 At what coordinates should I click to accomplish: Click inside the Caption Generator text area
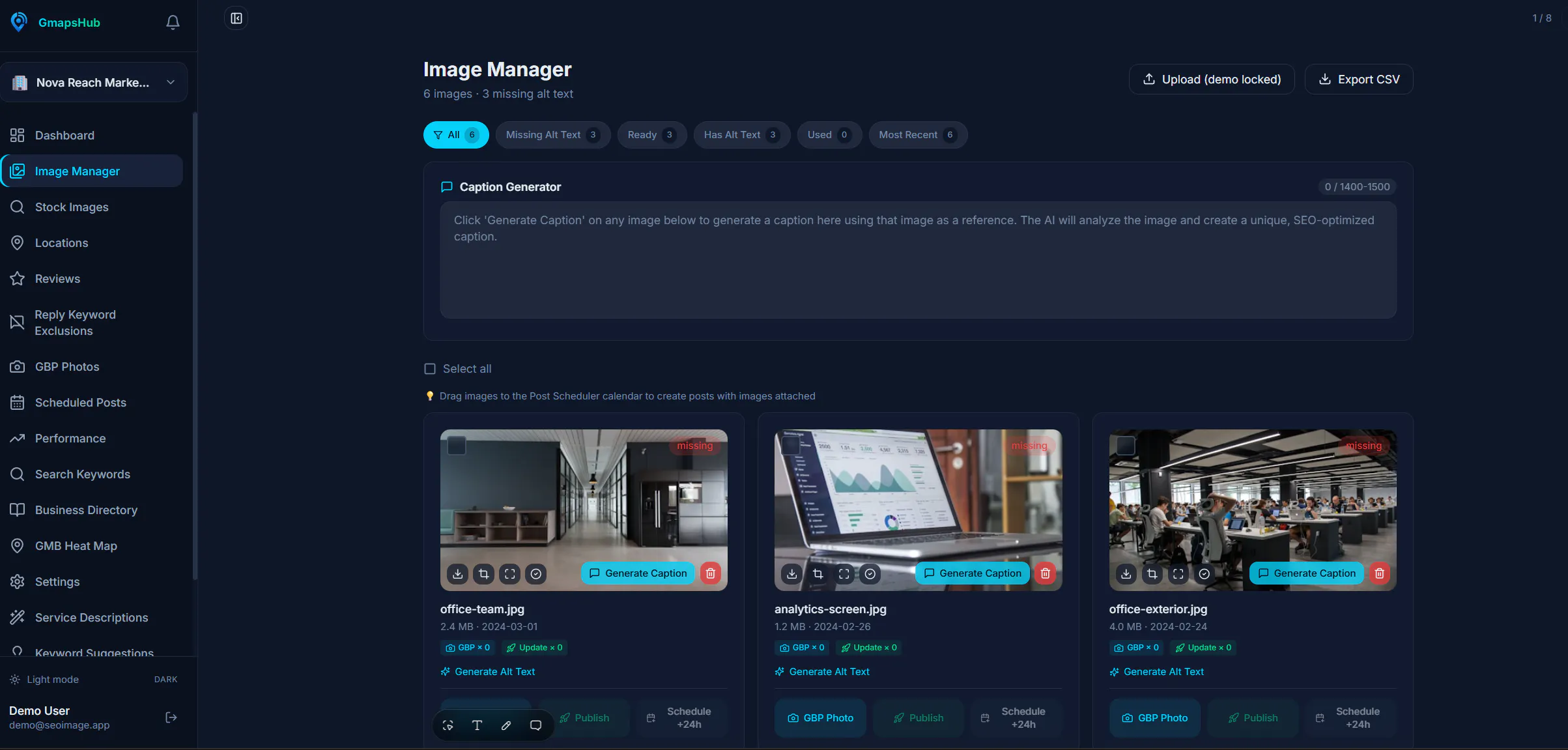919,260
